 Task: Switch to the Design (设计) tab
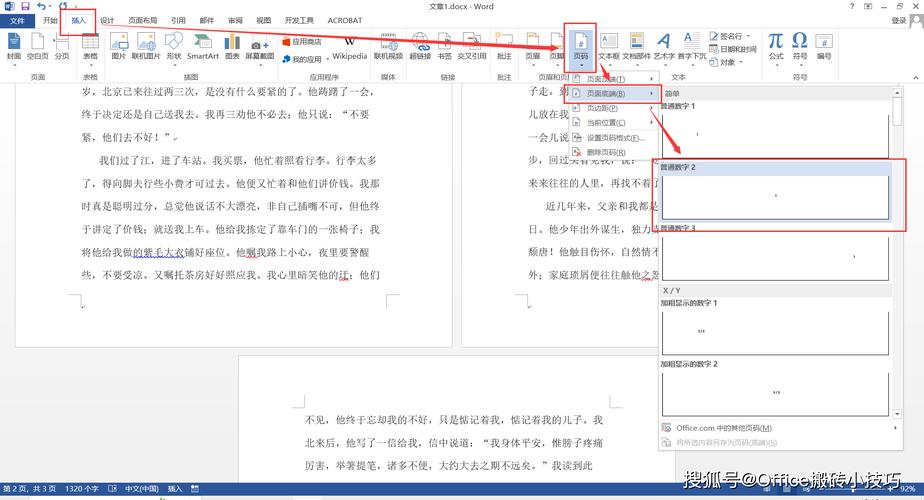coord(107,21)
